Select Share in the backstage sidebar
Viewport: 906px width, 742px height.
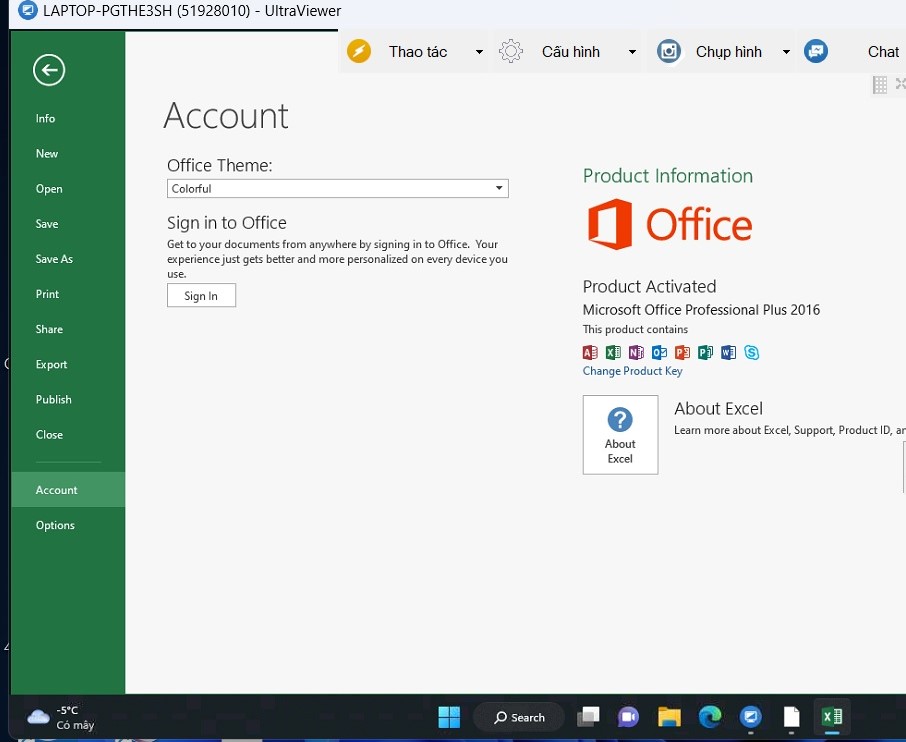tap(49, 329)
